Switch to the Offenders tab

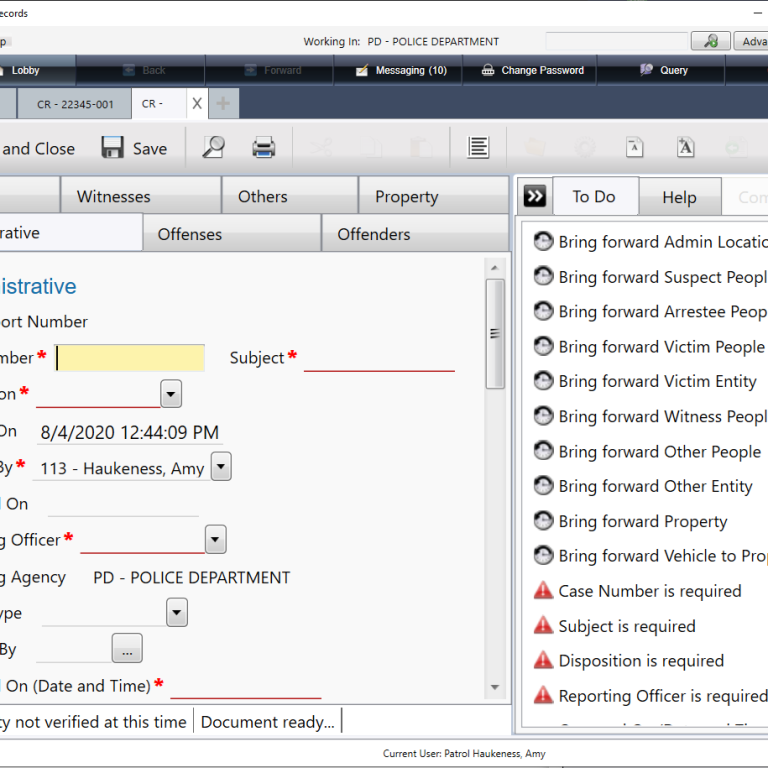[415, 234]
